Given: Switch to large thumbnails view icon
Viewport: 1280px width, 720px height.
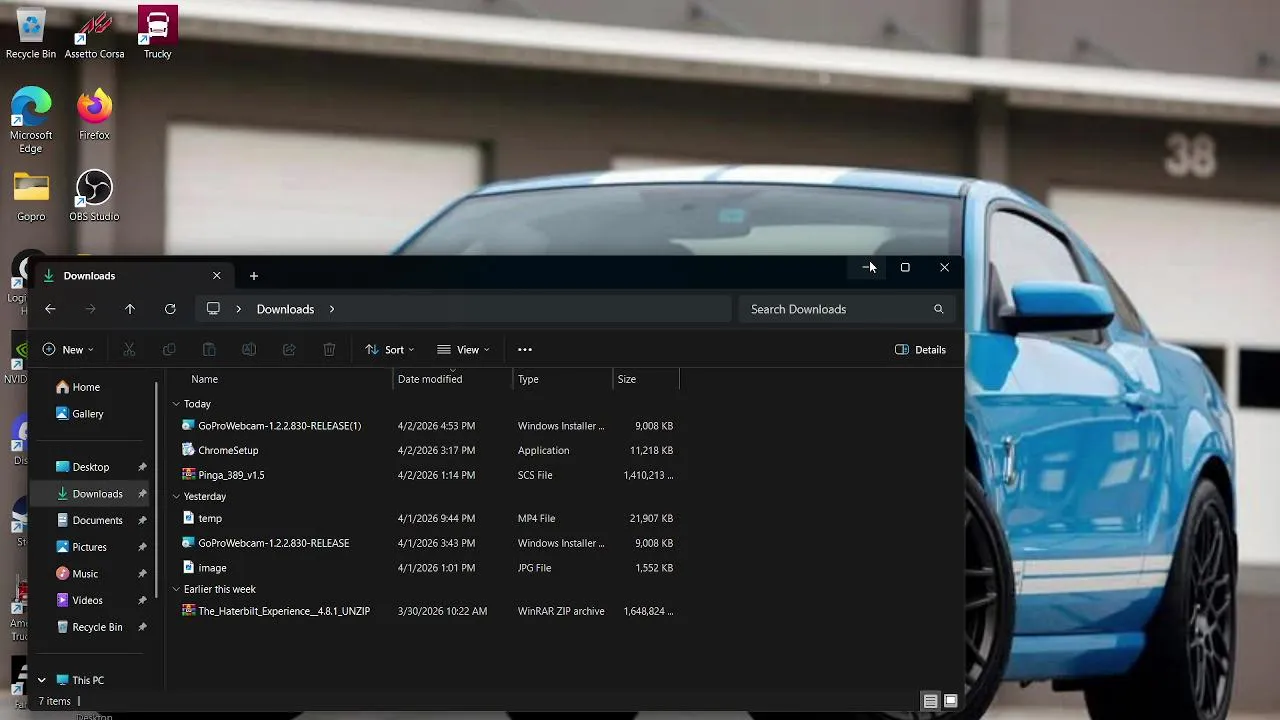Looking at the screenshot, I should tap(950, 701).
